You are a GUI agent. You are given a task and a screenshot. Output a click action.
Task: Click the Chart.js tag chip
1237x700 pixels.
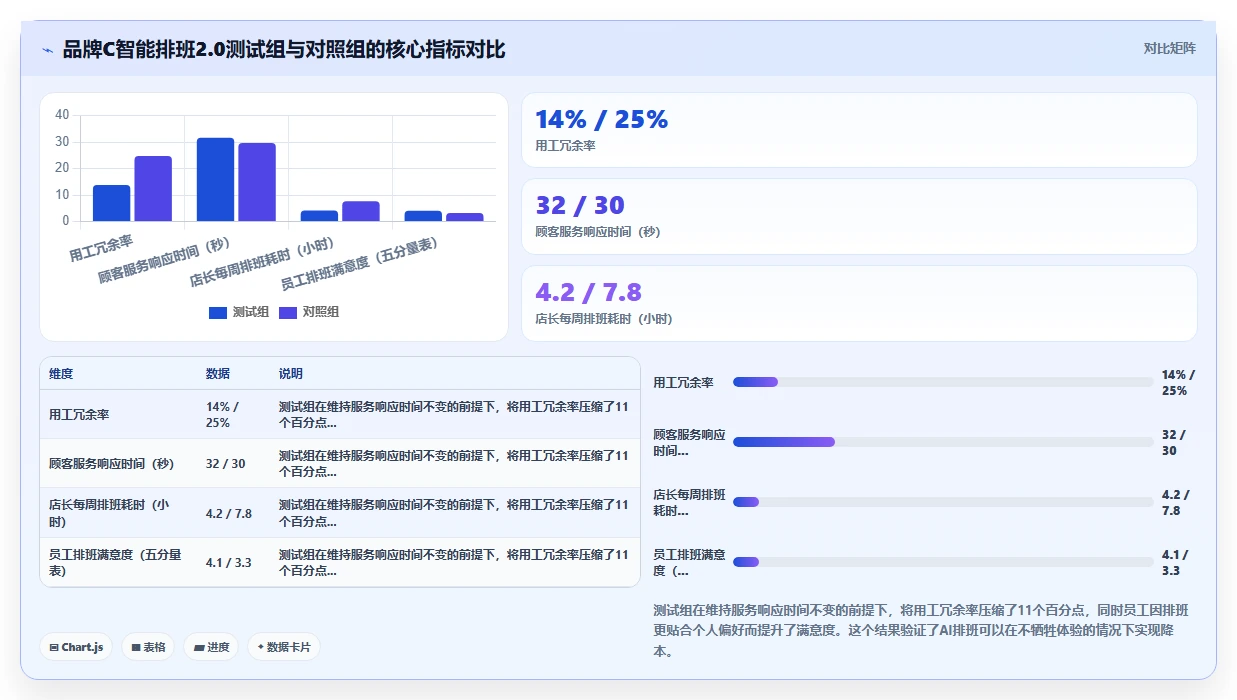pos(76,647)
